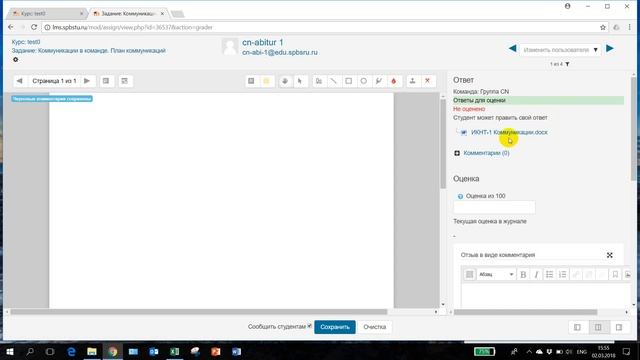Select the Stamp tool

point(413,81)
